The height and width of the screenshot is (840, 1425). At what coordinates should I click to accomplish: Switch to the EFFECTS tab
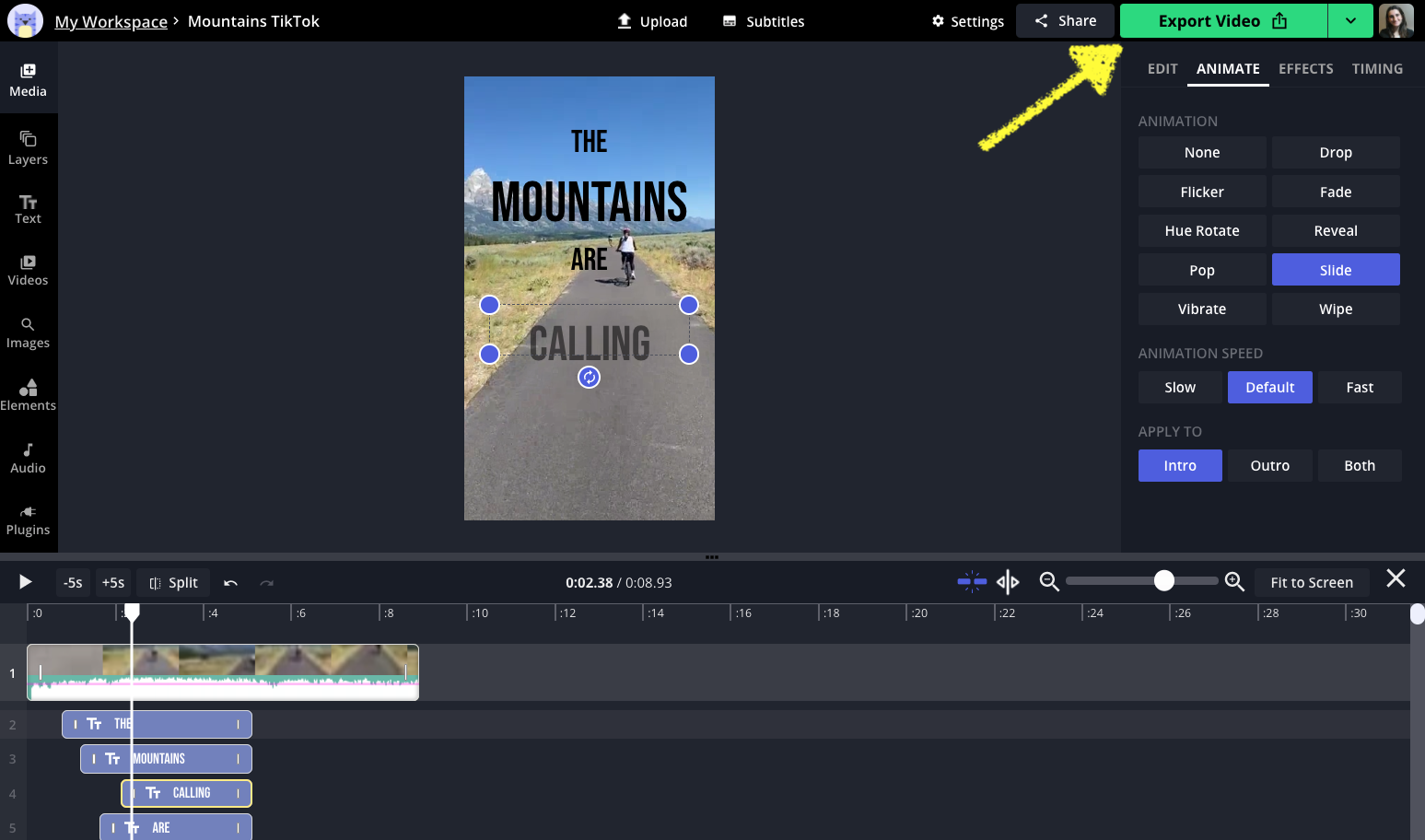click(1305, 69)
